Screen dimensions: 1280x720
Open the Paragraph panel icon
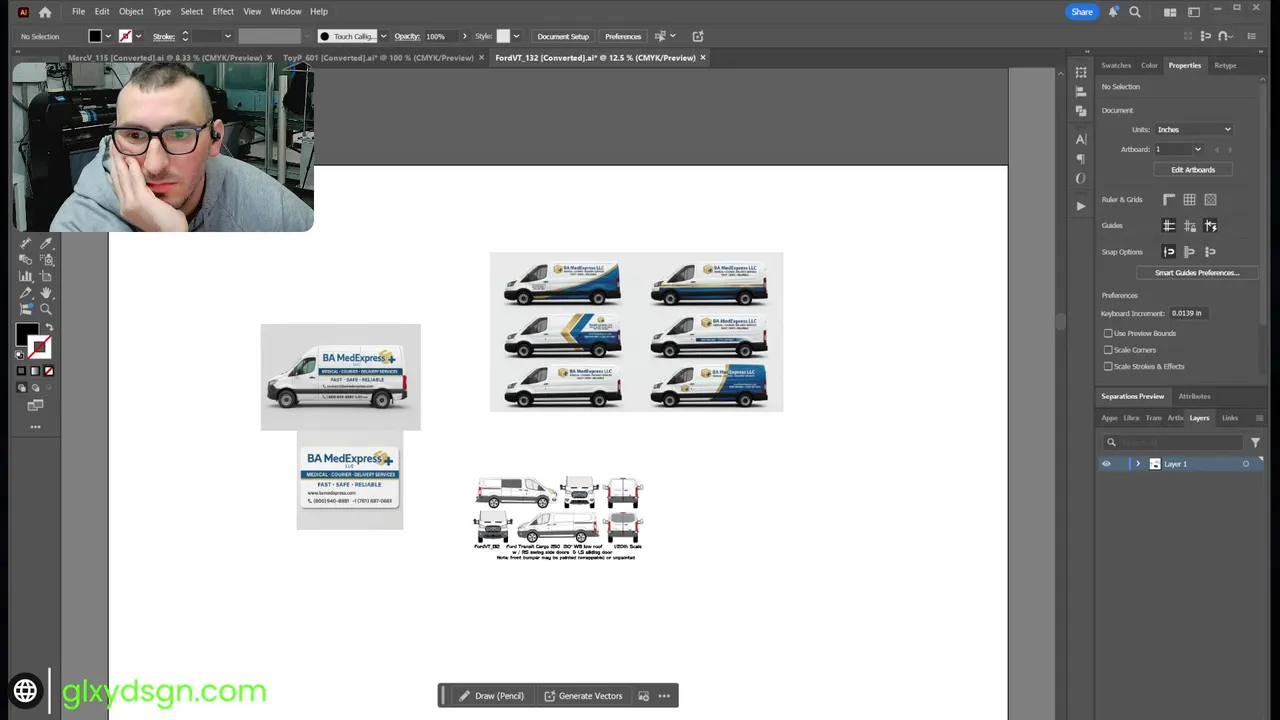click(x=1081, y=159)
